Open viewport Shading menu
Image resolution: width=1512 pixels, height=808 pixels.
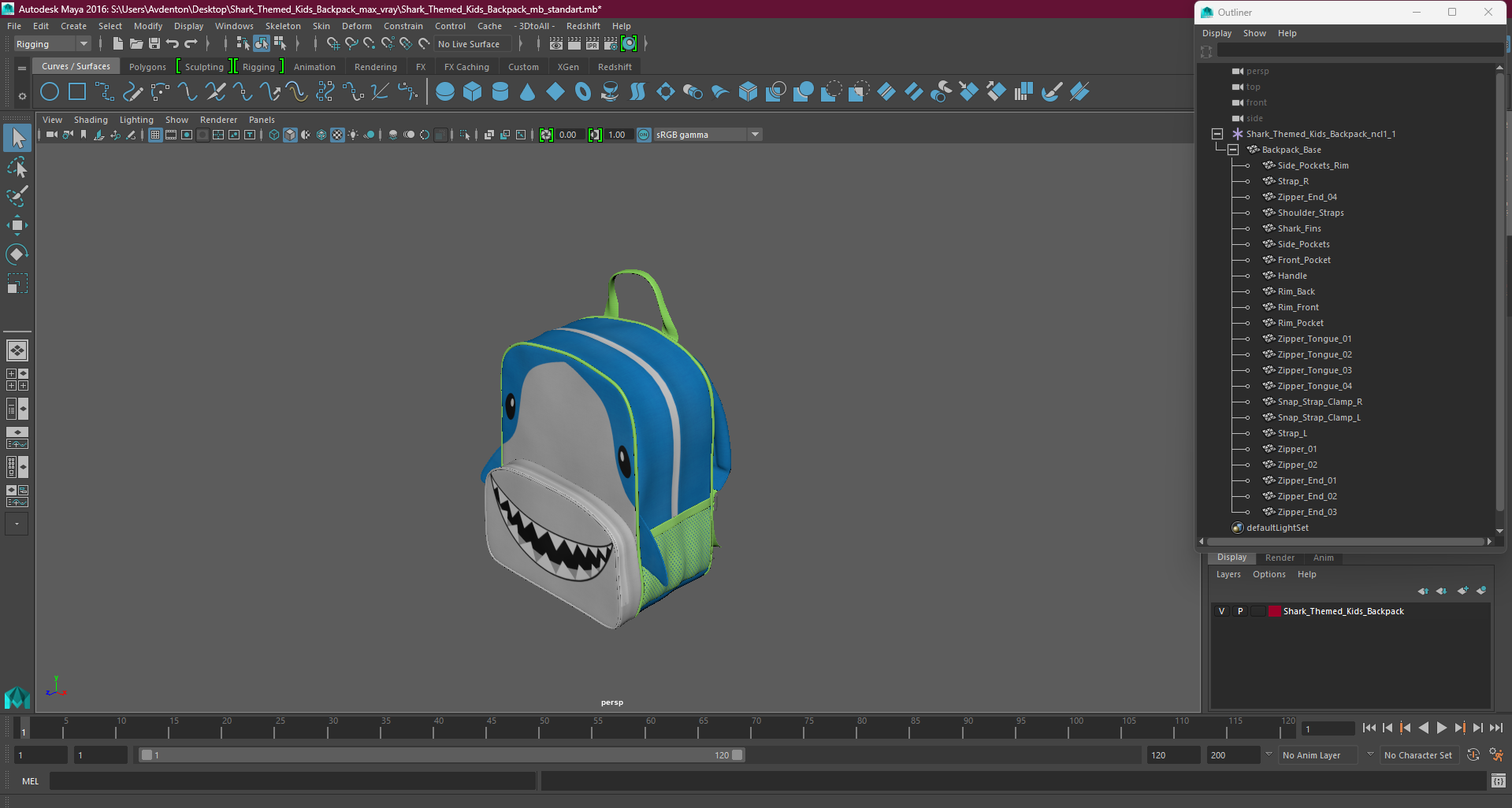click(x=91, y=120)
